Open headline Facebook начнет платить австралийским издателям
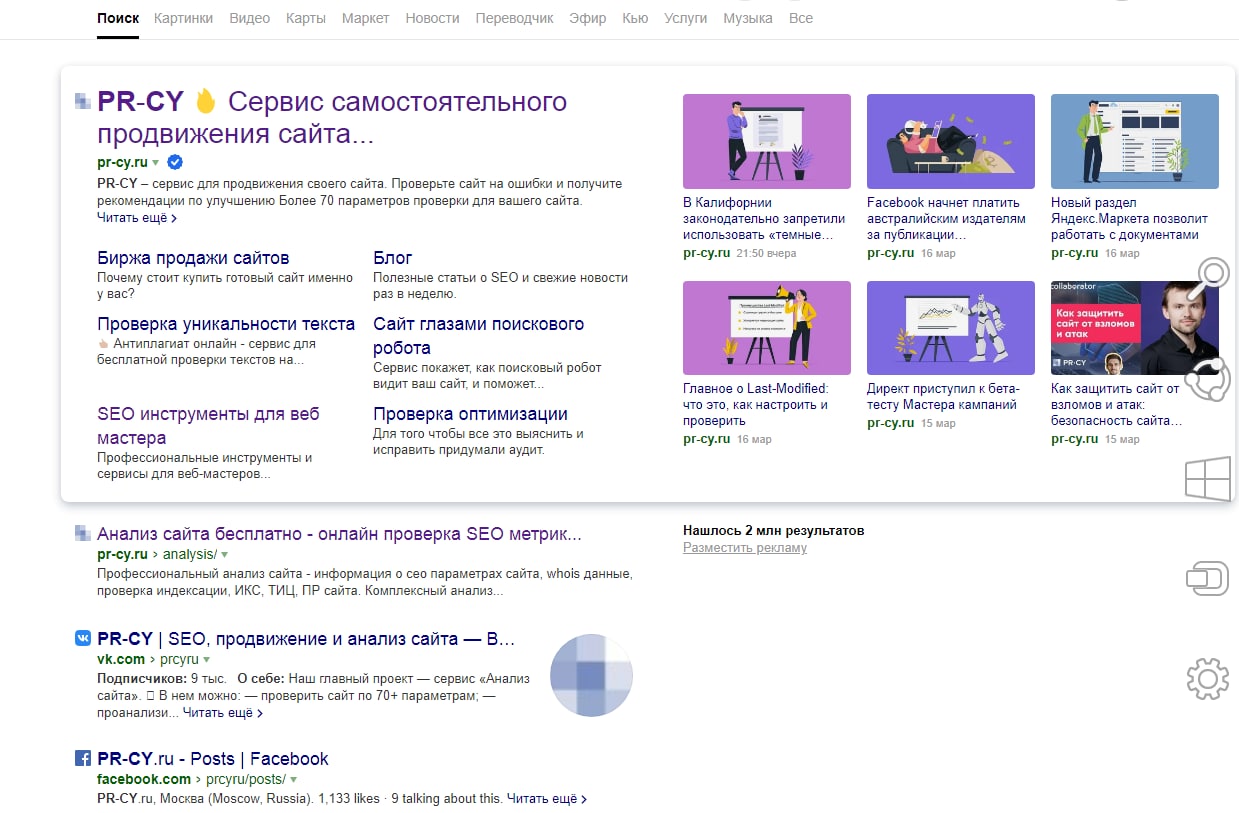 [x=946, y=219]
